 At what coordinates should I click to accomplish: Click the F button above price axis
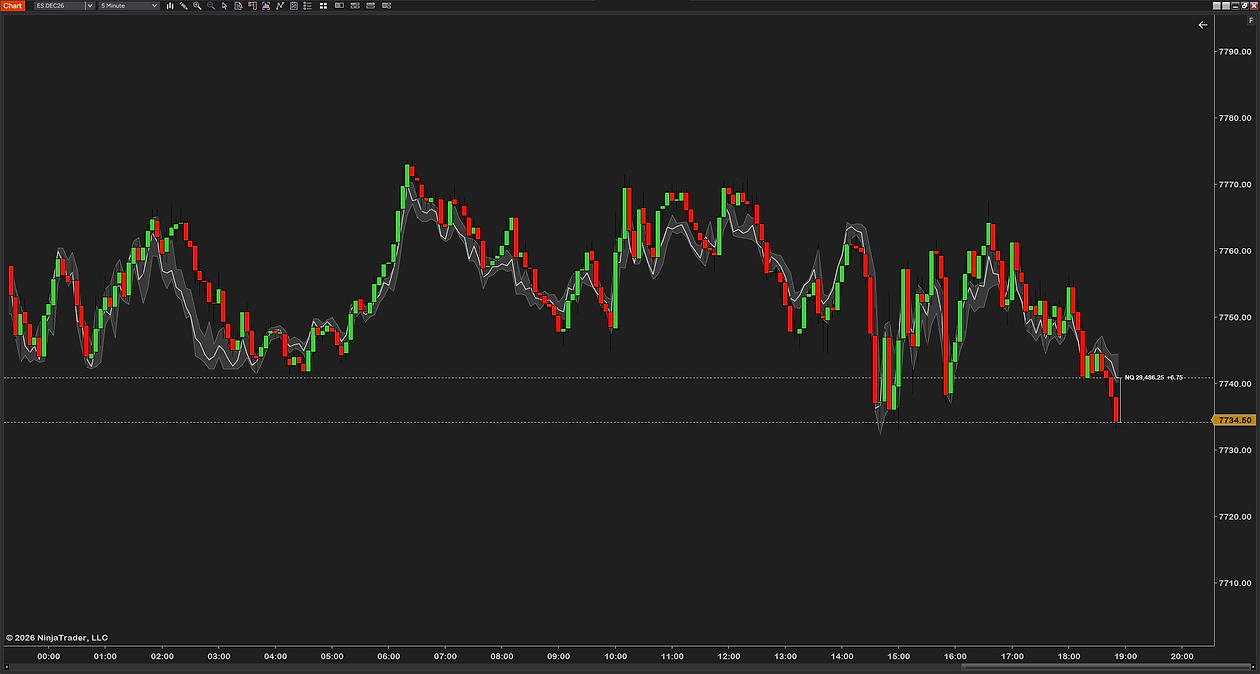[x=1251, y=21]
